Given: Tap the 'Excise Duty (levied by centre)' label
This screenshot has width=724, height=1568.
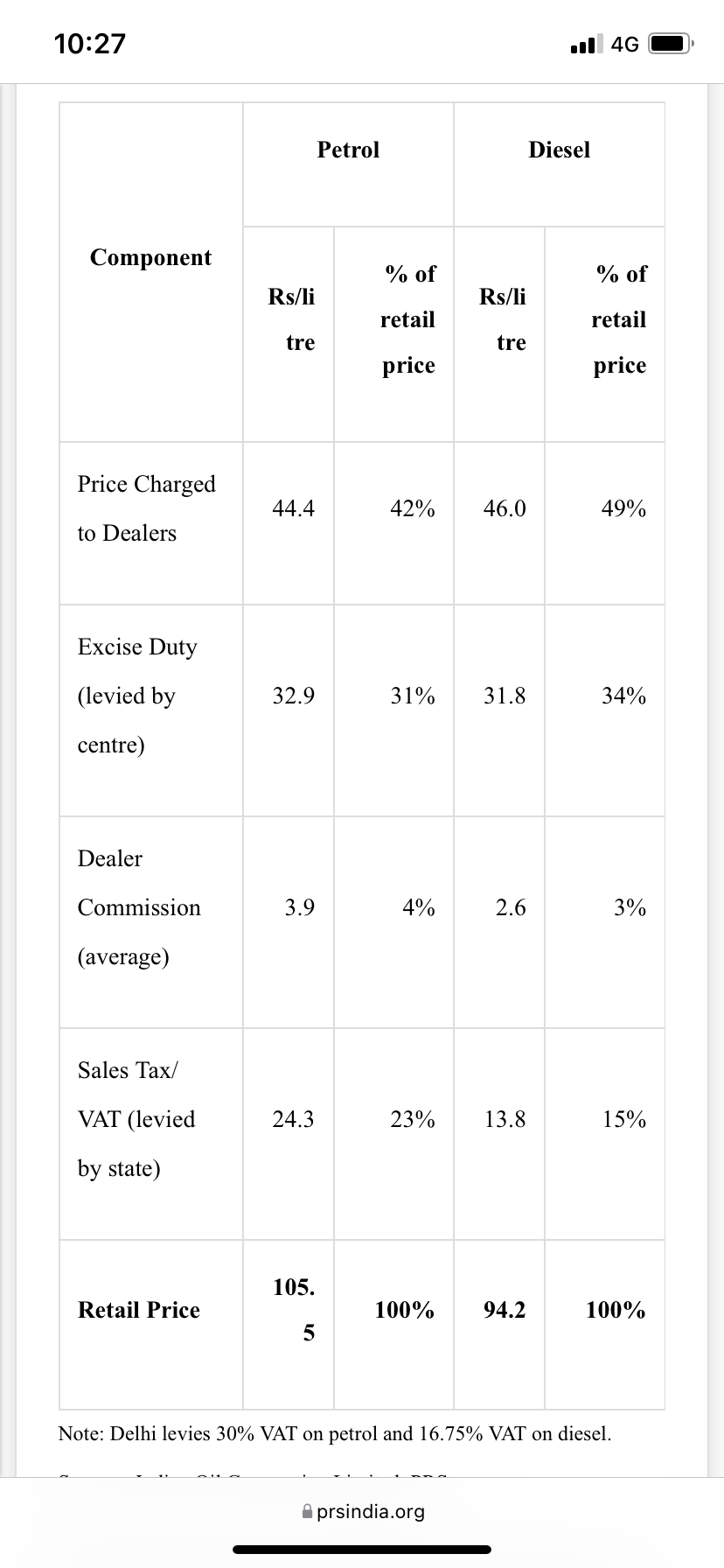Looking at the screenshot, I should coord(137,696).
